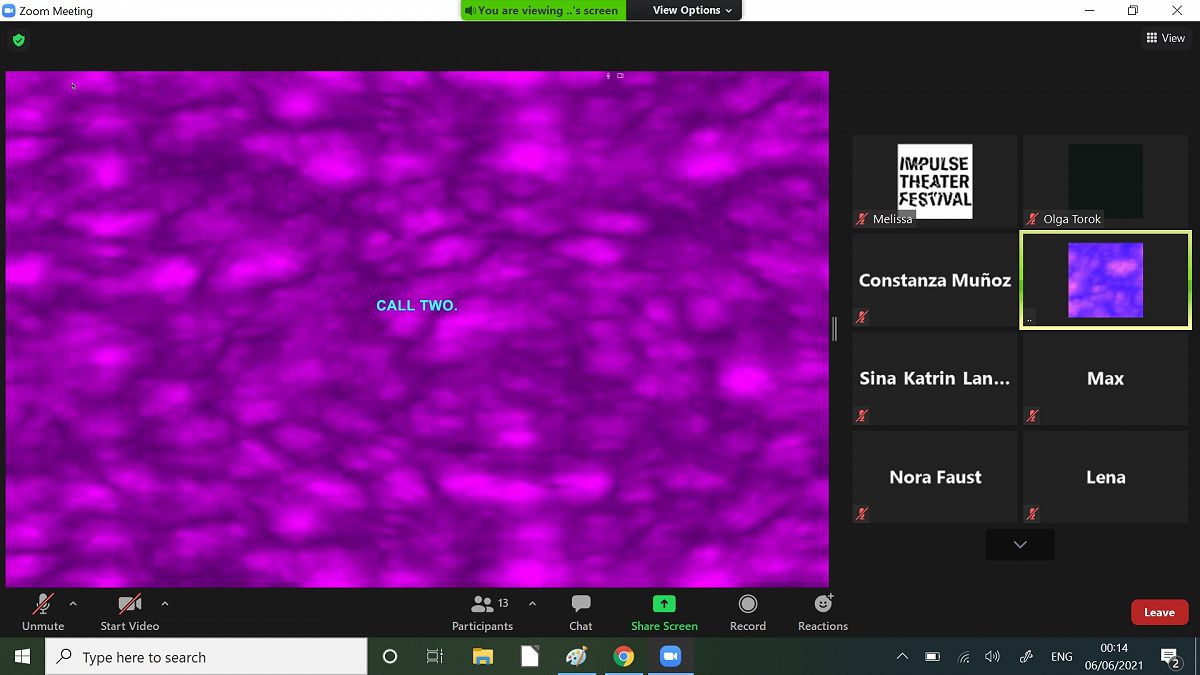Expand the arrow next to Participants
This screenshot has height=675, width=1200.
pos(532,604)
